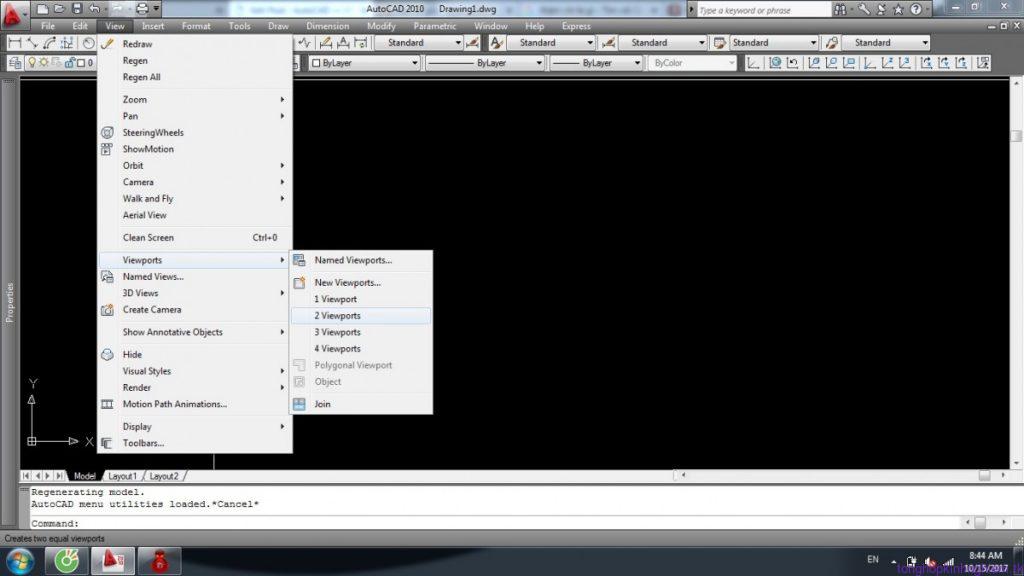
Task: Toggle the layer on/off lightbulb icon
Action: [x=32, y=62]
